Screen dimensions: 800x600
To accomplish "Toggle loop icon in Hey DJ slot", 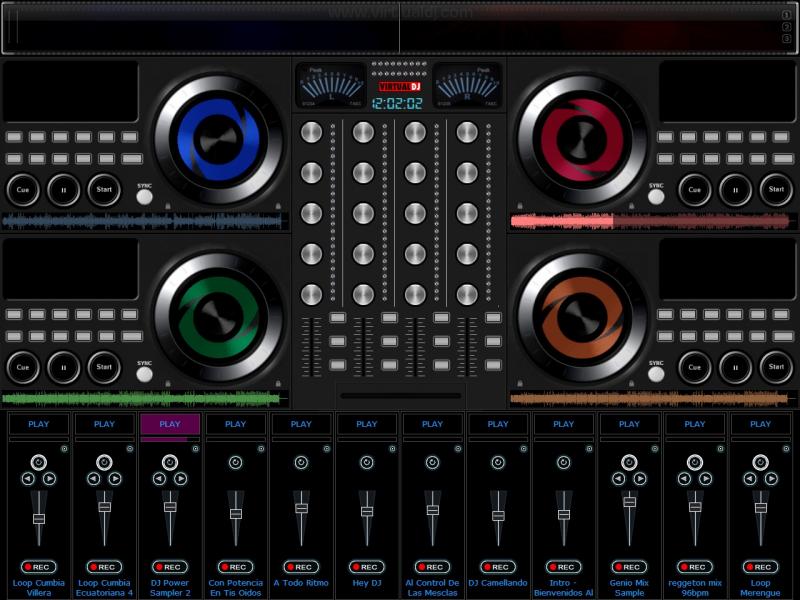I will coord(367,462).
